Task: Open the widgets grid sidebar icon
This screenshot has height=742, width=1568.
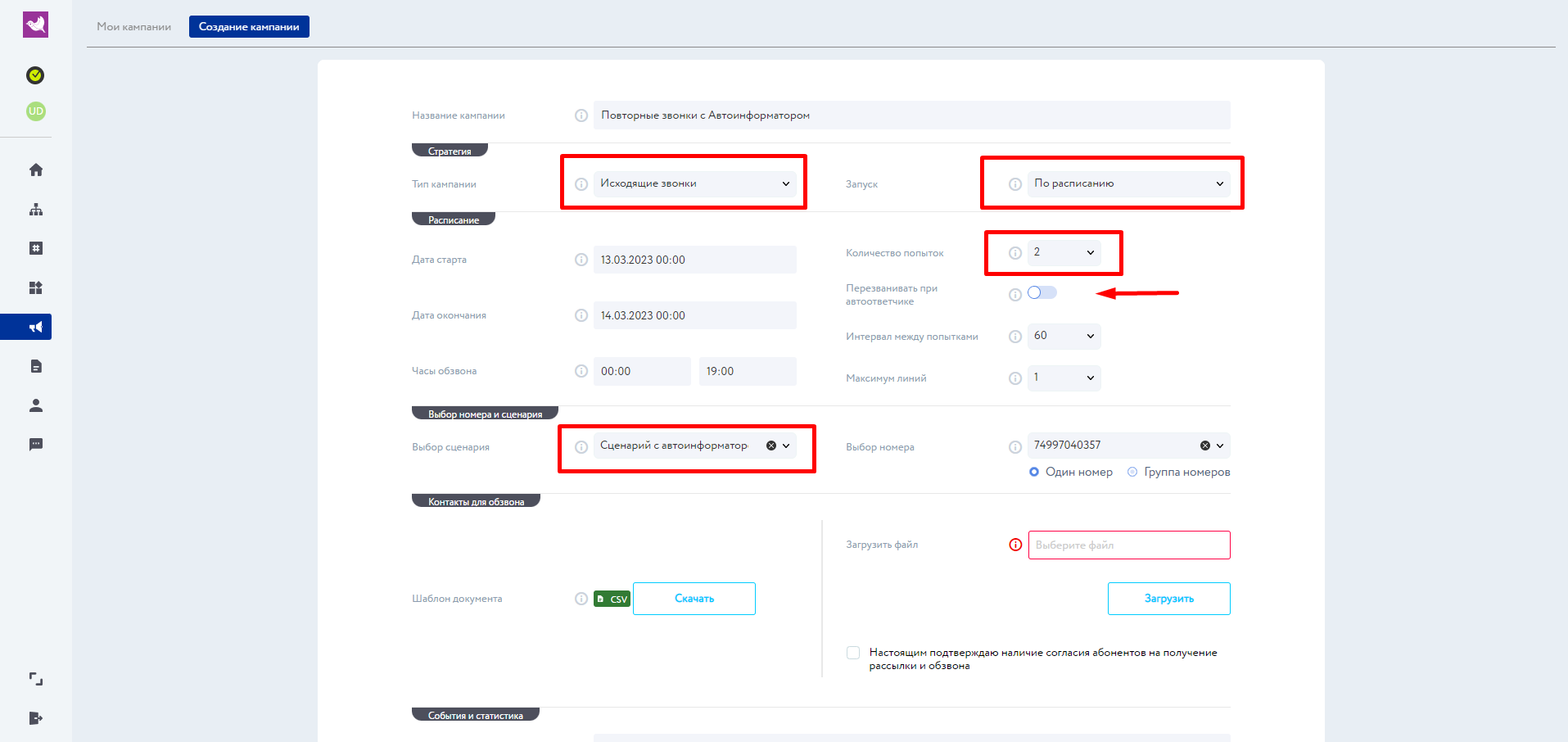Action: click(x=36, y=287)
